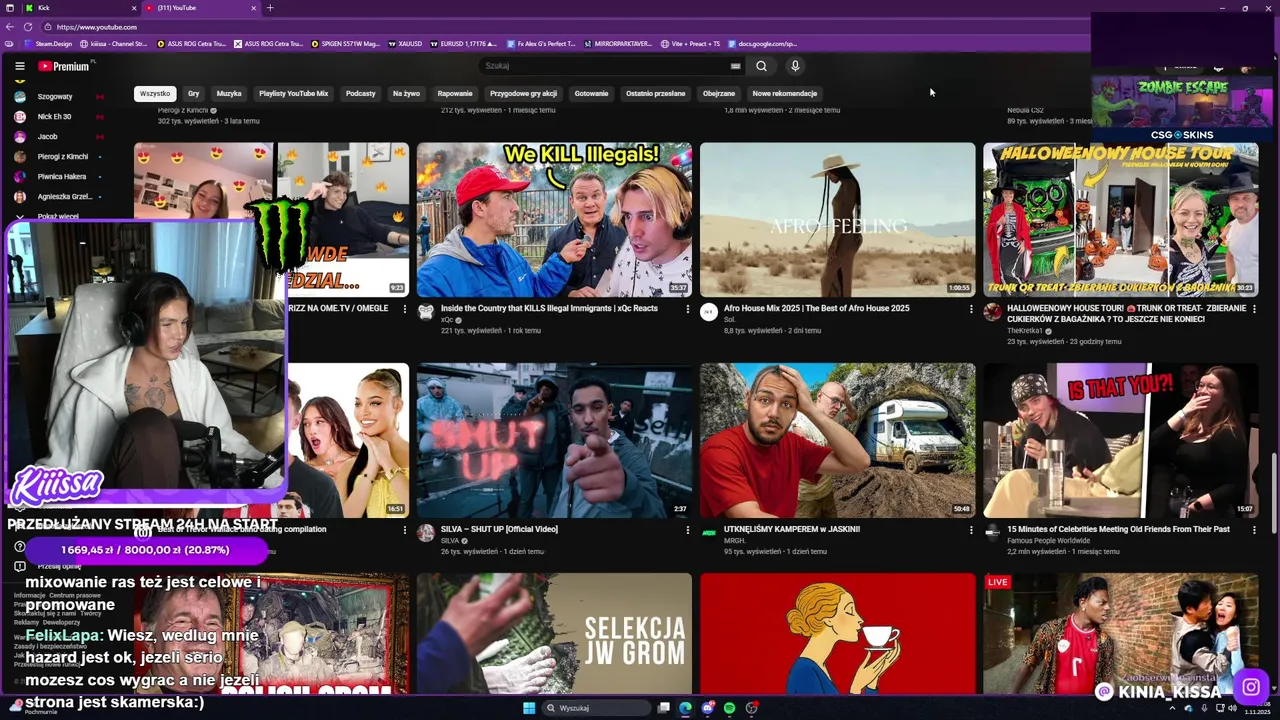Open a new browser tab
1280x720 pixels.
[x=270, y=8]
